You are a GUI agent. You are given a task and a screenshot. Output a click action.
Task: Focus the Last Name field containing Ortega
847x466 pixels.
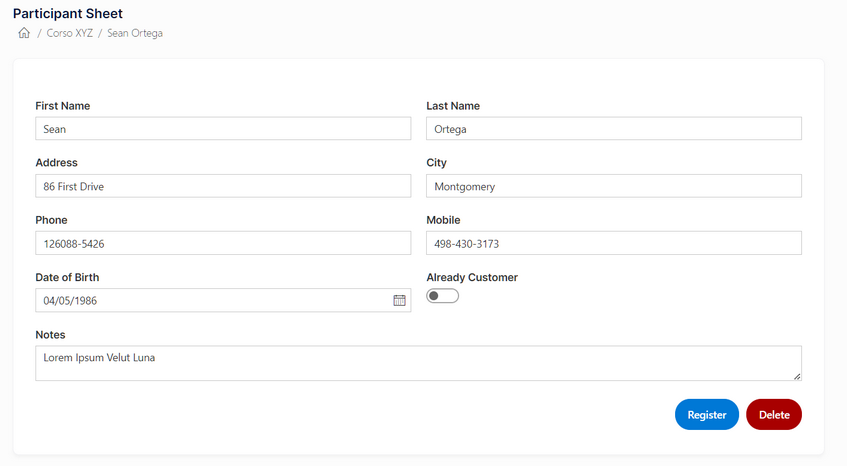(x=614, y=129)
